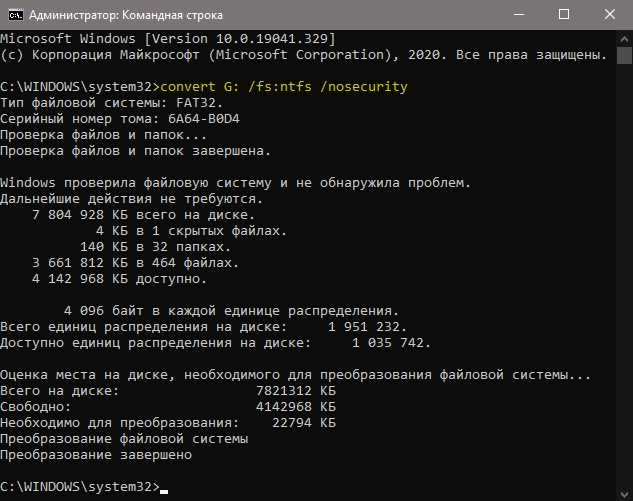Click the 'Свободно: 4142968 КБ' line
The image size is (633, 501).
168,407
